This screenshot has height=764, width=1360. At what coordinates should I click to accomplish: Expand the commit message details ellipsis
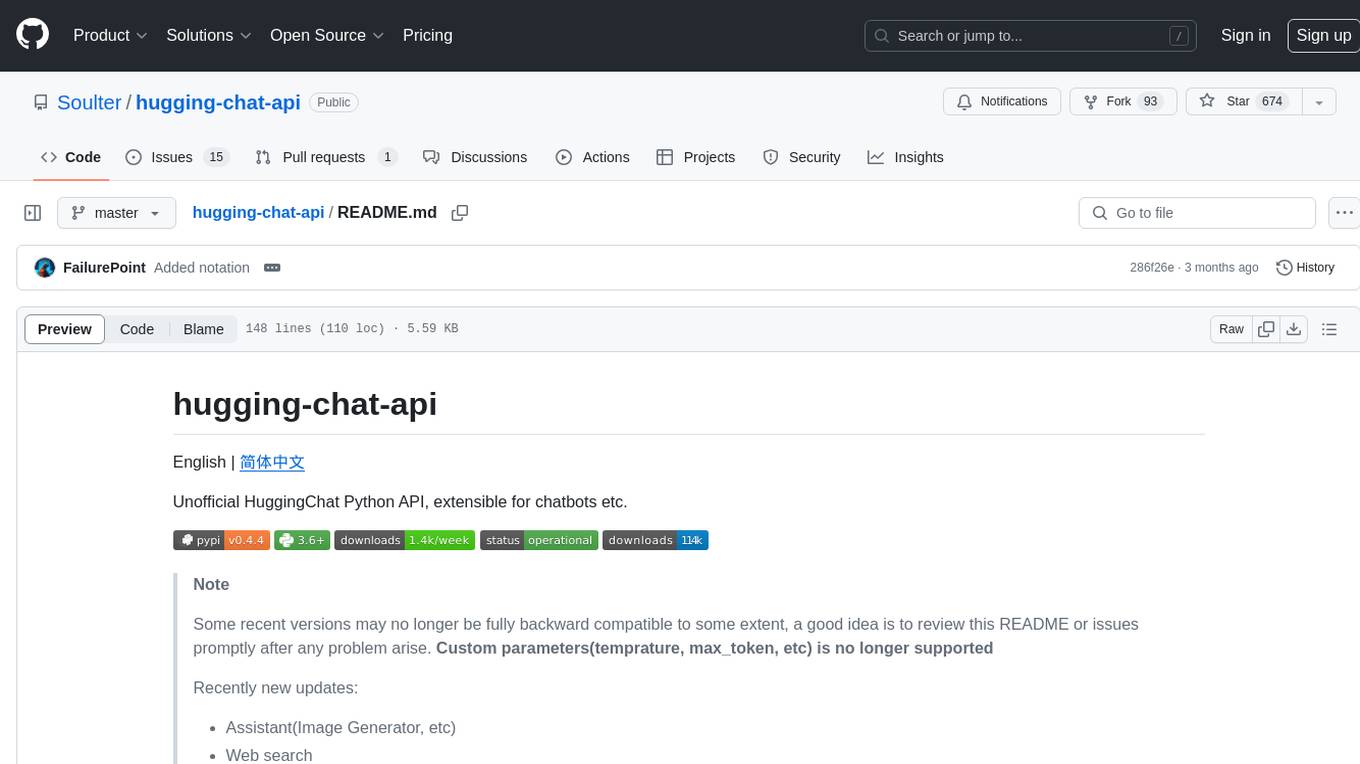pos(272,268)
